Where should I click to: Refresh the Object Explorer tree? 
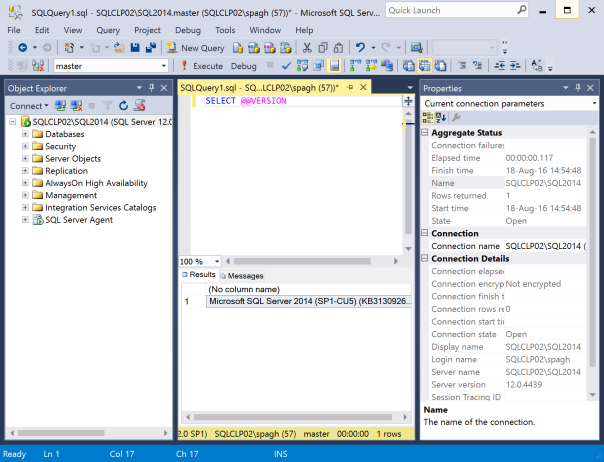(x=124, y=105)
